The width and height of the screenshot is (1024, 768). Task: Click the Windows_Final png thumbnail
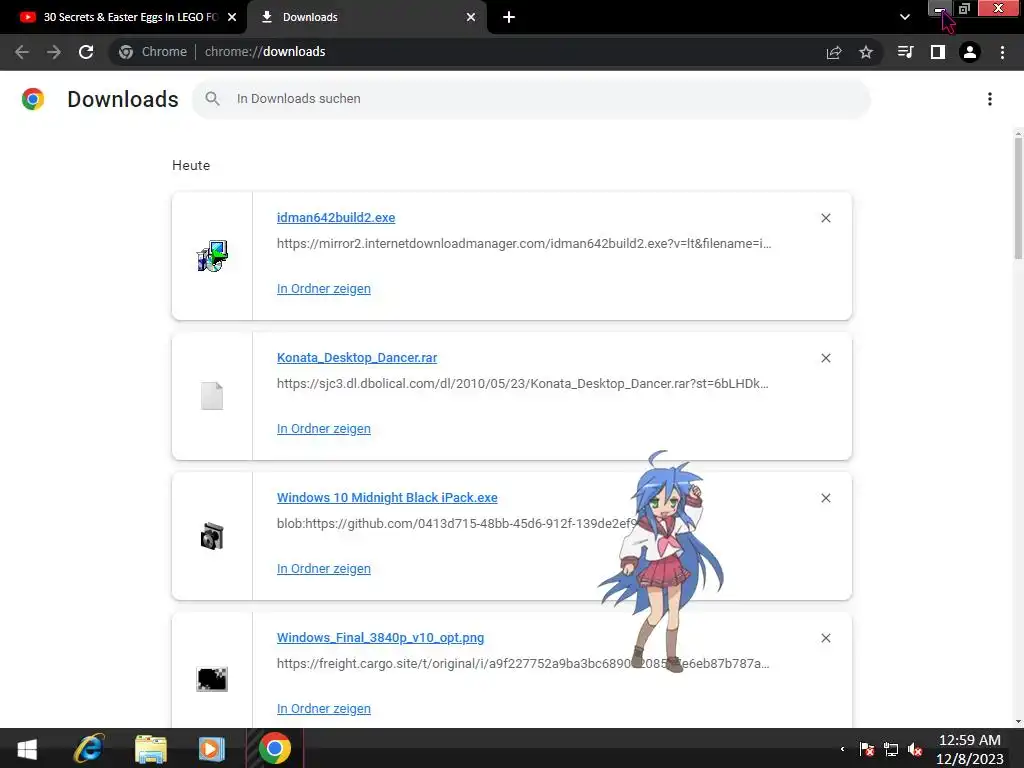pos(212,679)
